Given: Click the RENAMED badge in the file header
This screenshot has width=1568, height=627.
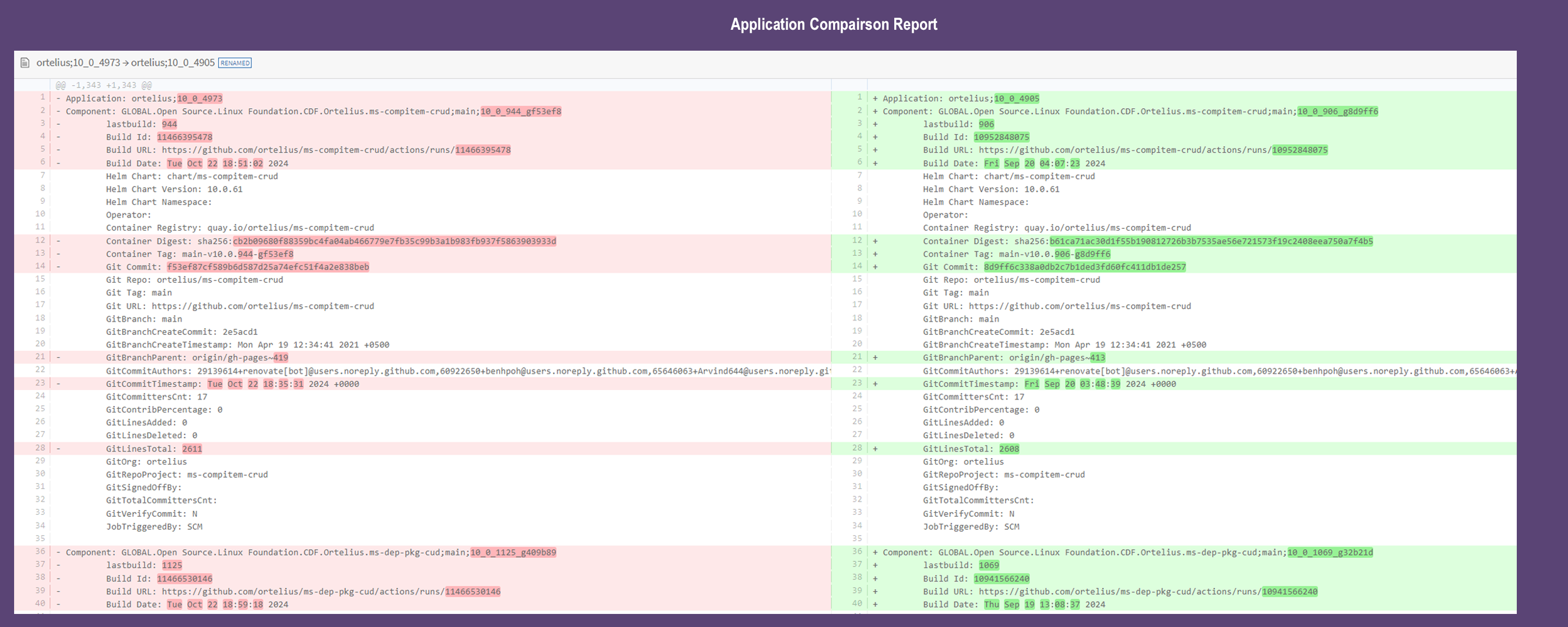Looking at the screenshot, I should pos(235,62).
